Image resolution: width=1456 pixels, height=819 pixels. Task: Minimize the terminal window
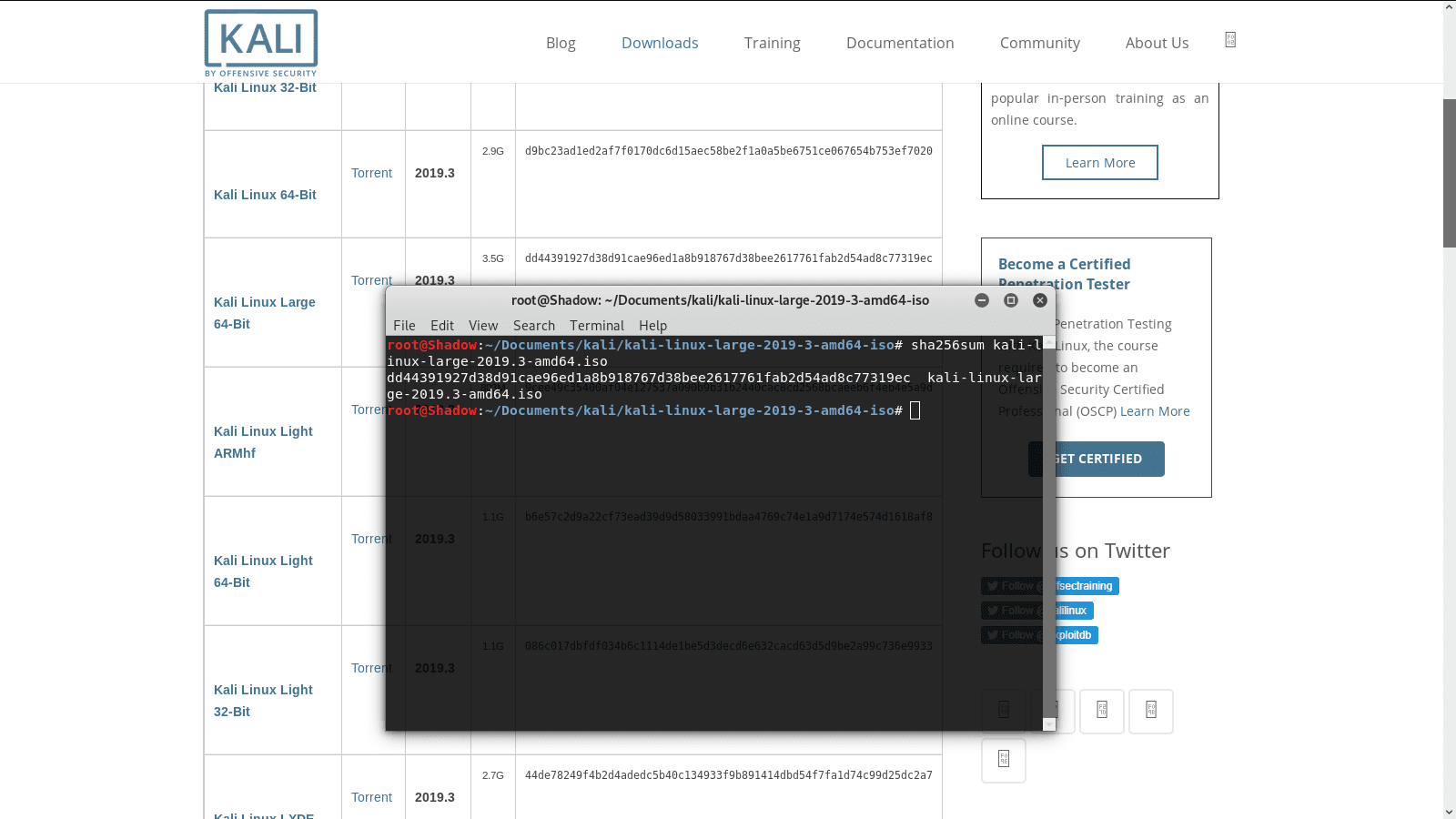(x=982, y=300)
